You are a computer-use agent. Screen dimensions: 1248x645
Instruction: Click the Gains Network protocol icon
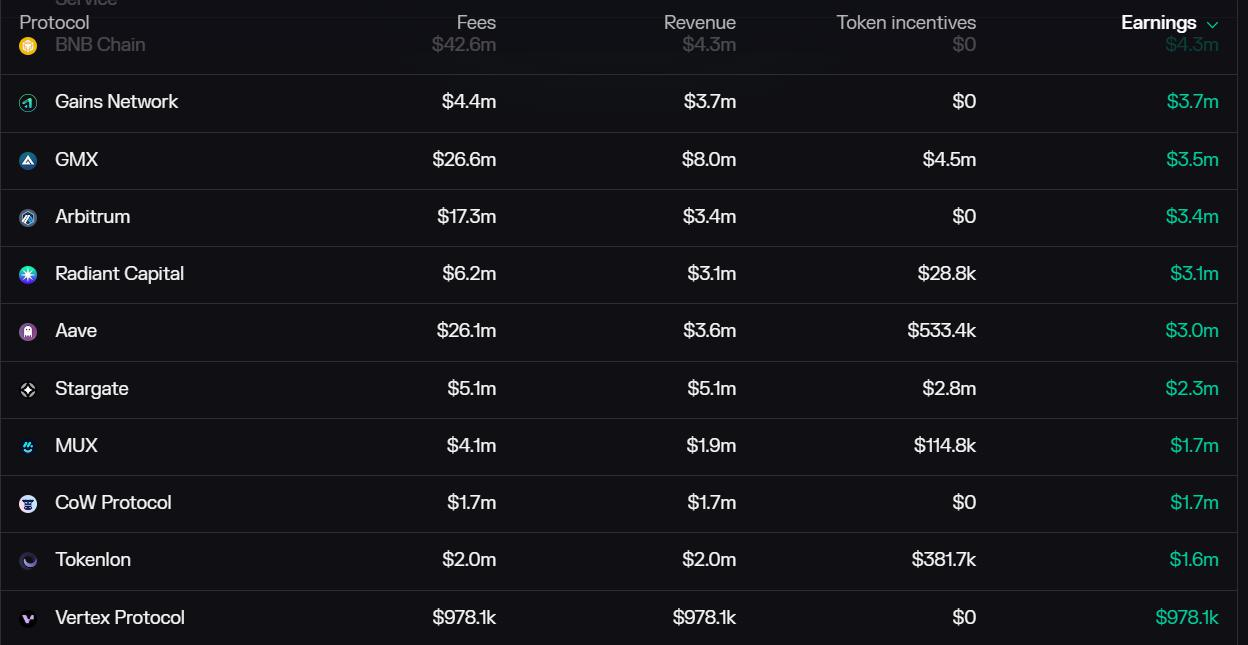(28, 102)
